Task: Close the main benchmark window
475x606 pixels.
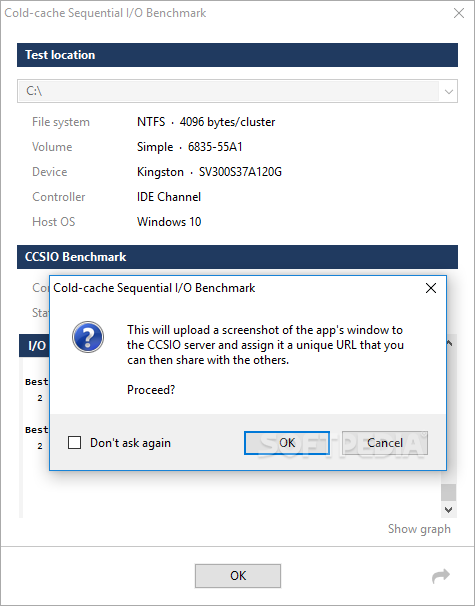Action: (x=459, y=13)
